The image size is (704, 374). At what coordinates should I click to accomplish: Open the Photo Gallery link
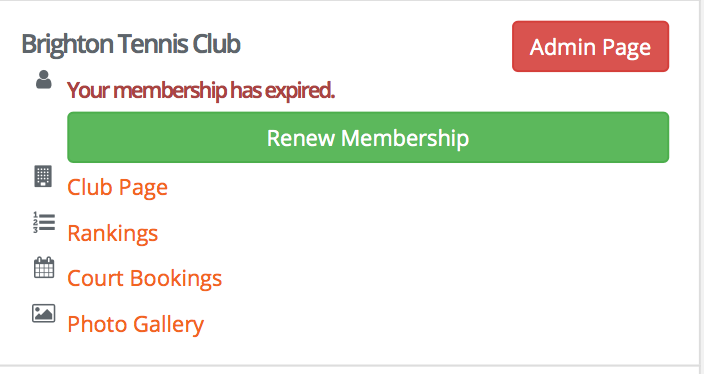point(136,324)
